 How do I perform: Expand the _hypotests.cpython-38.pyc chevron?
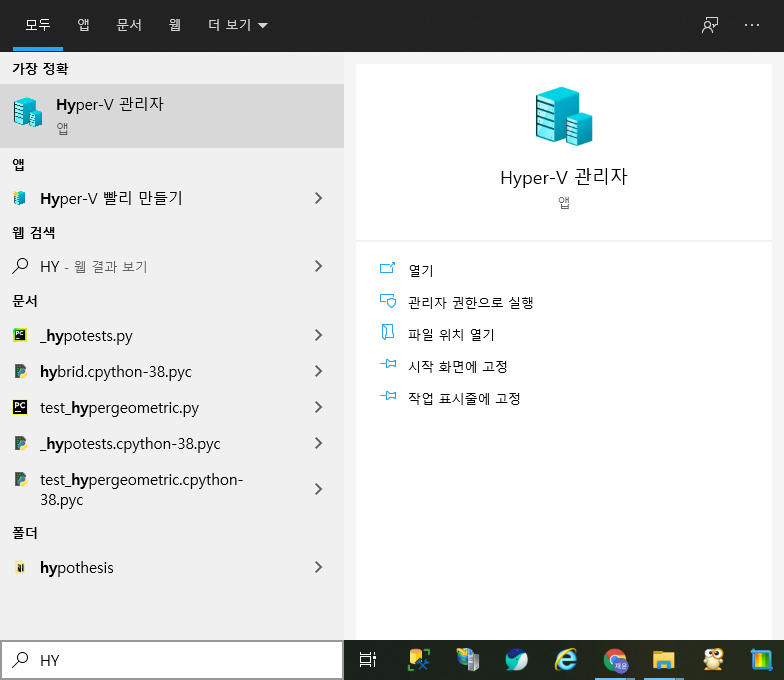pyautogui.click(x=318, y=443)
